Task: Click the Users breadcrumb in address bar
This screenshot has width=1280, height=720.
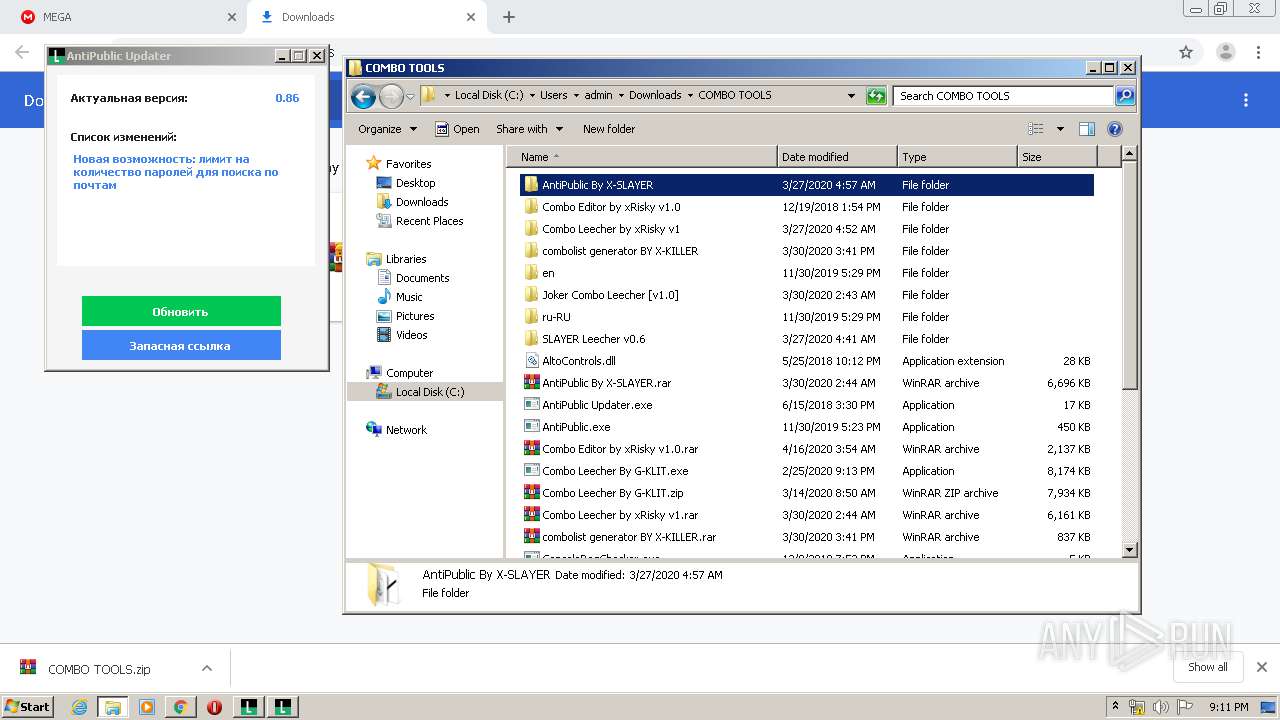Action: (553, 96)
